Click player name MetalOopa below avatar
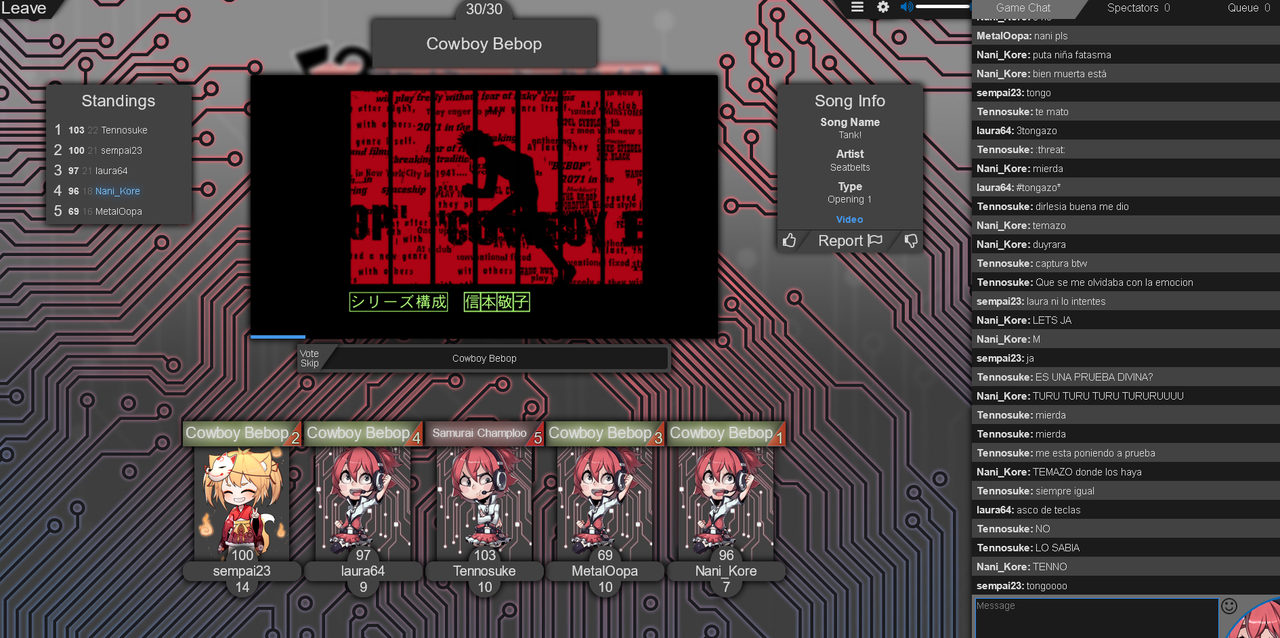This screenshot has width=1280, height=638. (605, 571)
